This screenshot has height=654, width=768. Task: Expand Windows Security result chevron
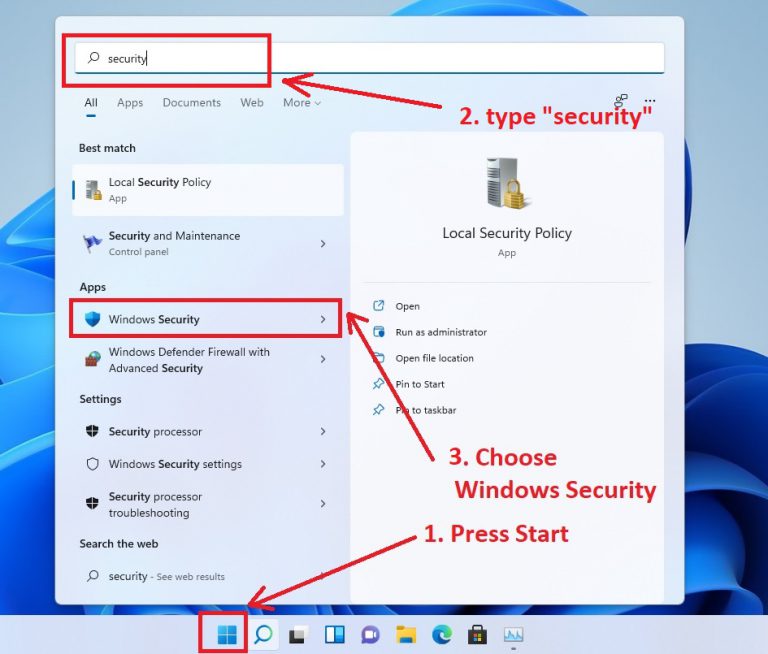[322, 320]
